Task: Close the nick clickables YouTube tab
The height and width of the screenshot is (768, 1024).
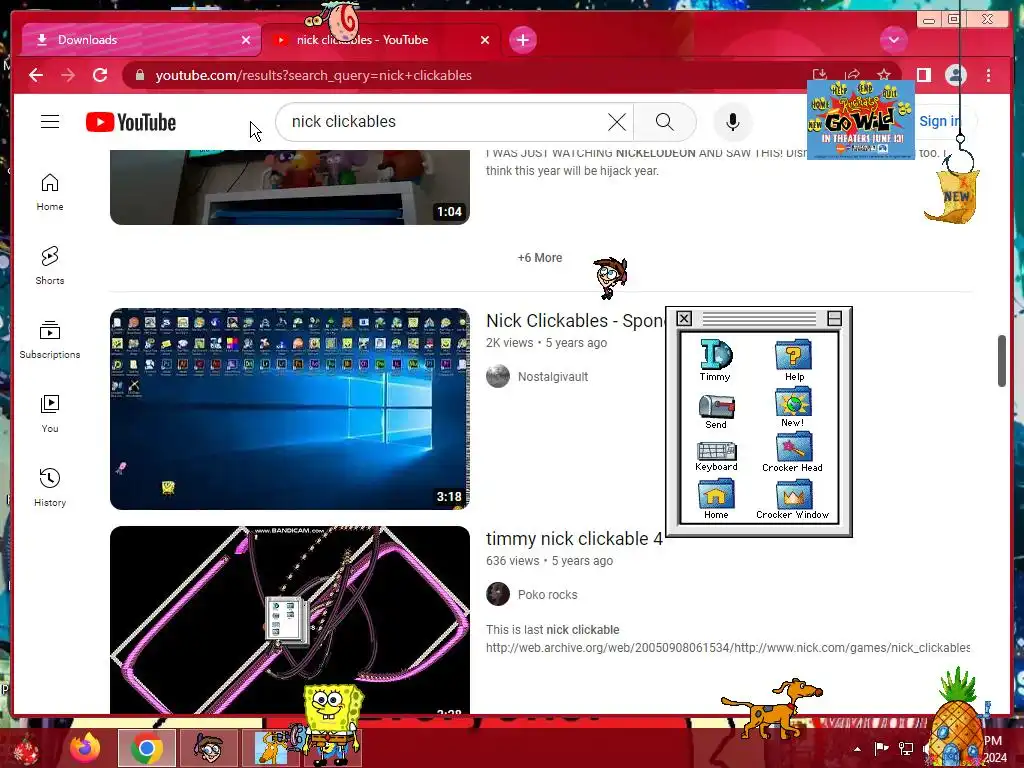Action: 485,40
